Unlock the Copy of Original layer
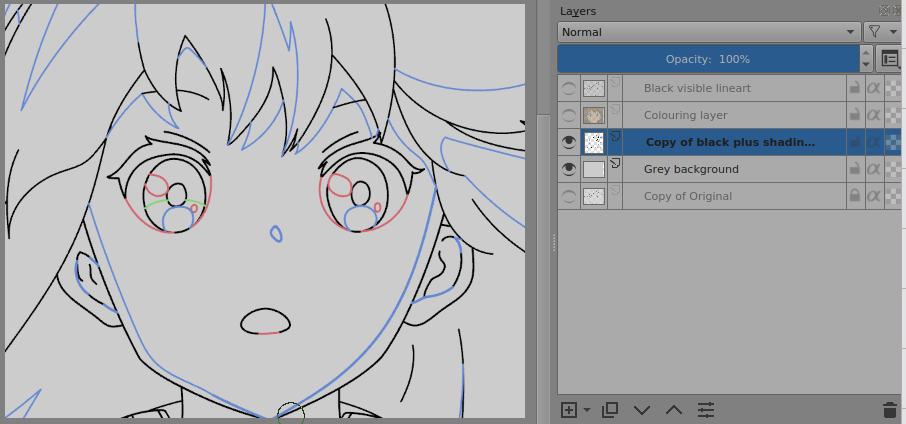 (855, 196)
